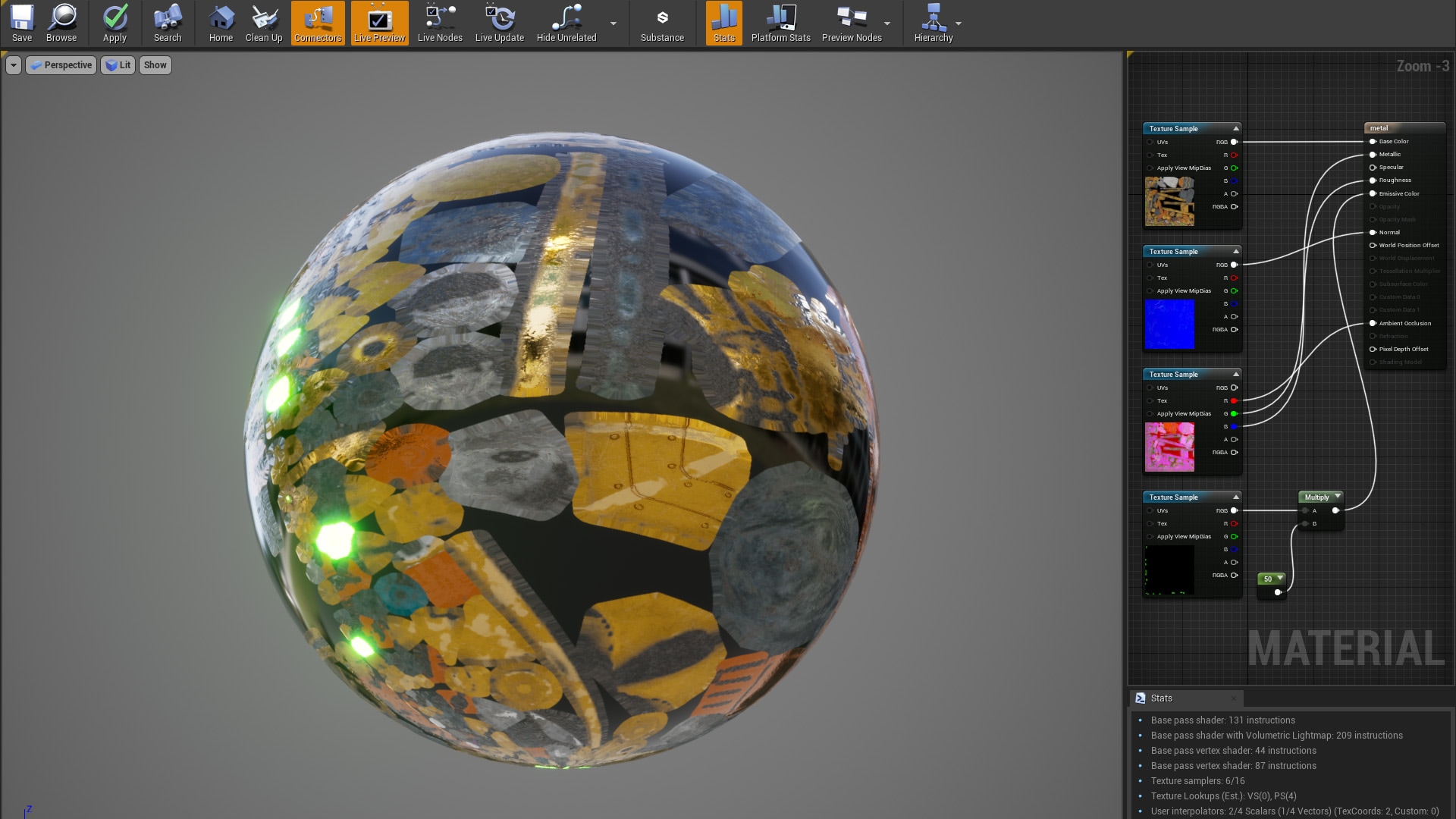The width and height of the screenshot is (1456, 819).
Task: Click Browse to find asset
Action: [61, 23]
